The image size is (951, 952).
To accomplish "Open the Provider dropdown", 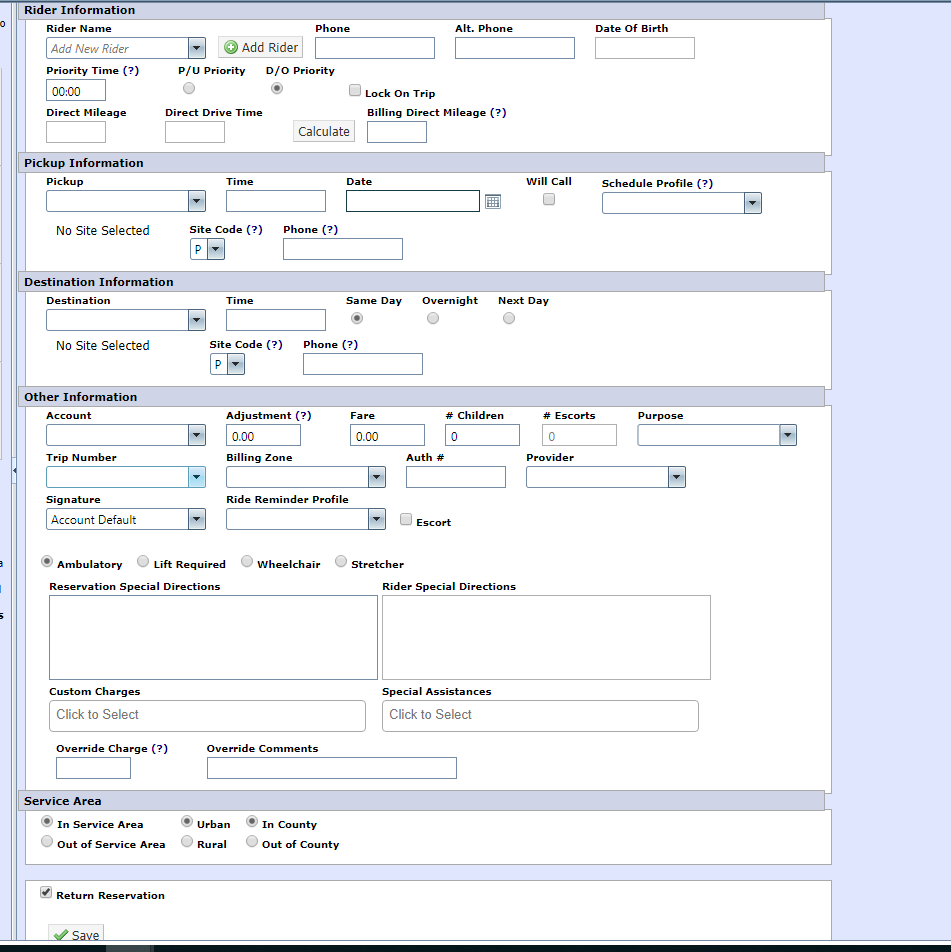I will [677, 477].
